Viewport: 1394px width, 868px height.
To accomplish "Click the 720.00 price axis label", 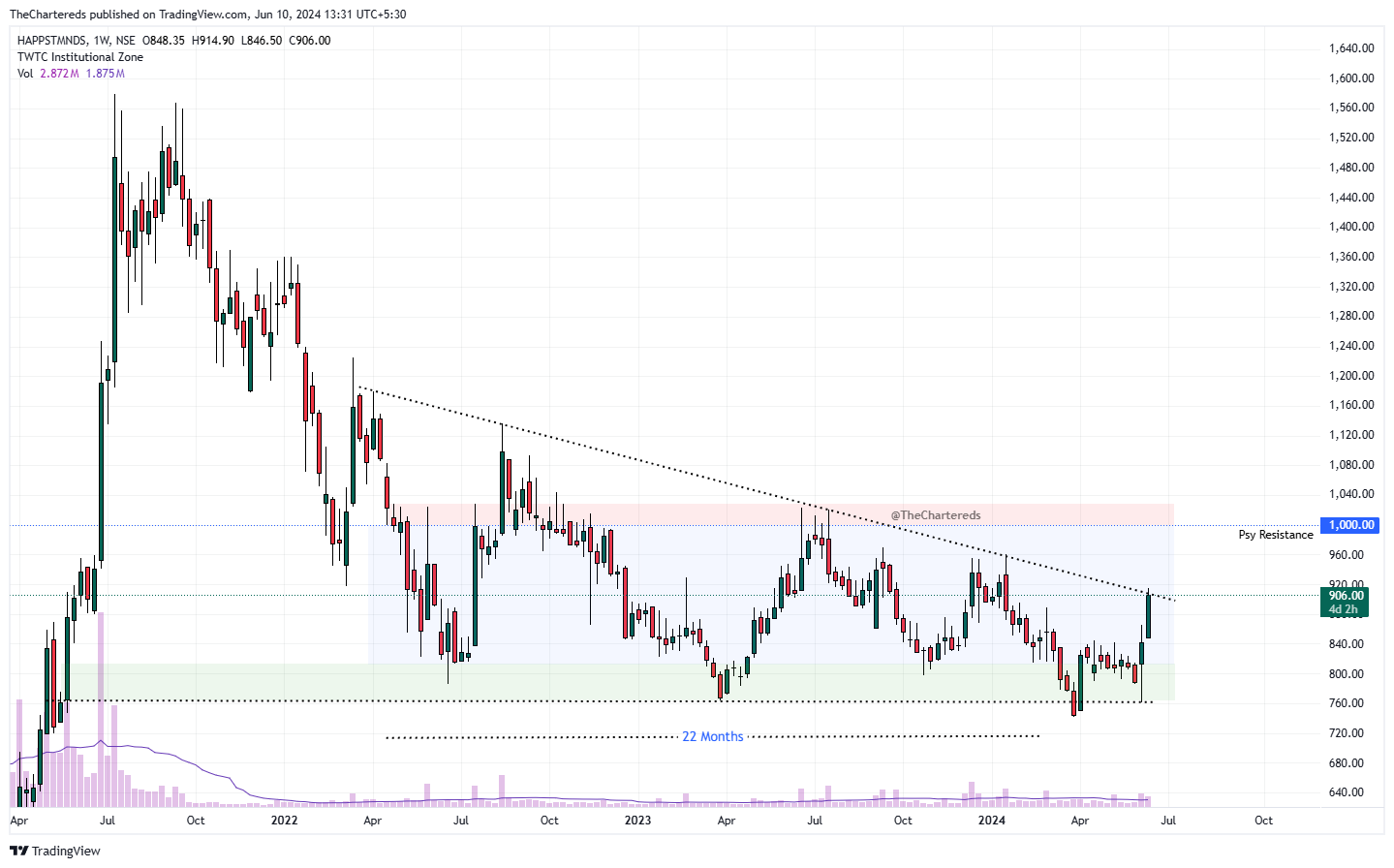I will 1347,733.
